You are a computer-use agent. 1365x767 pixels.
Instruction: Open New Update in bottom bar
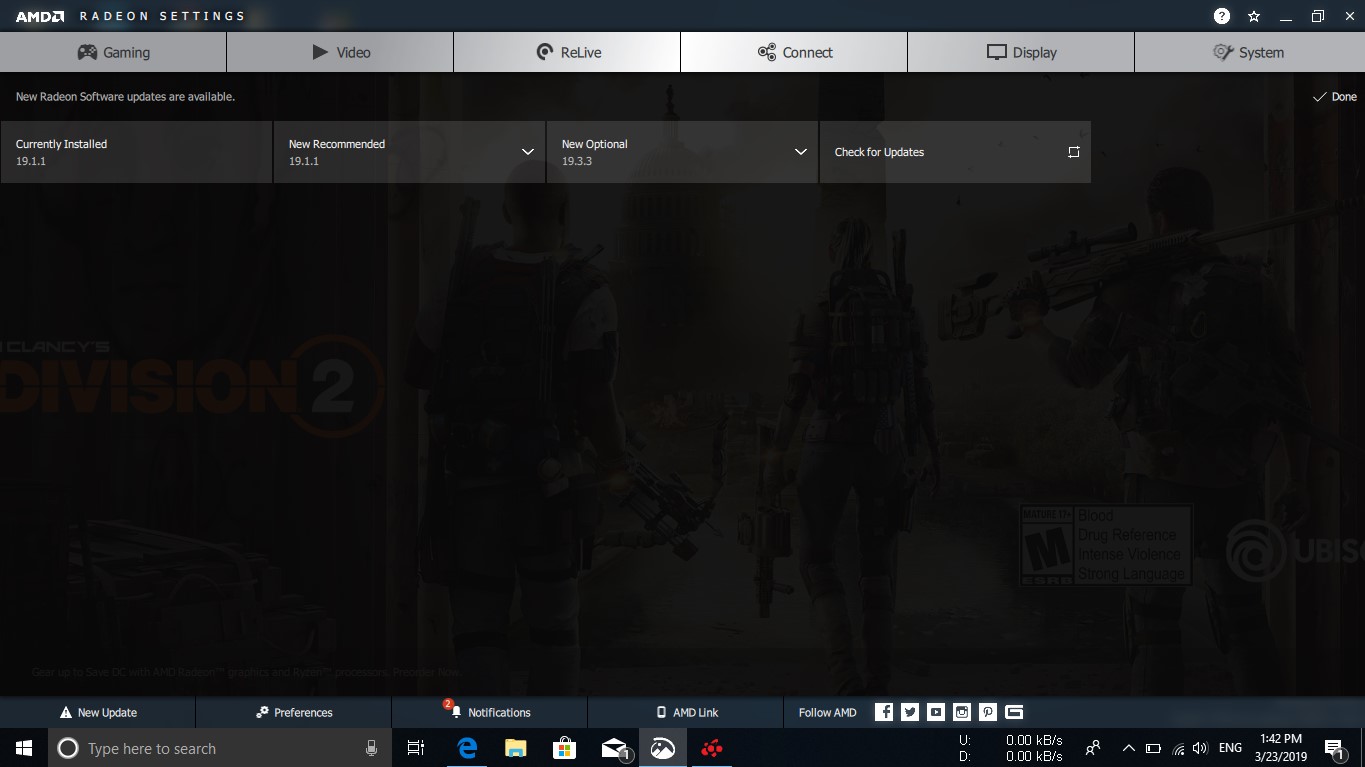coord(98,712)
